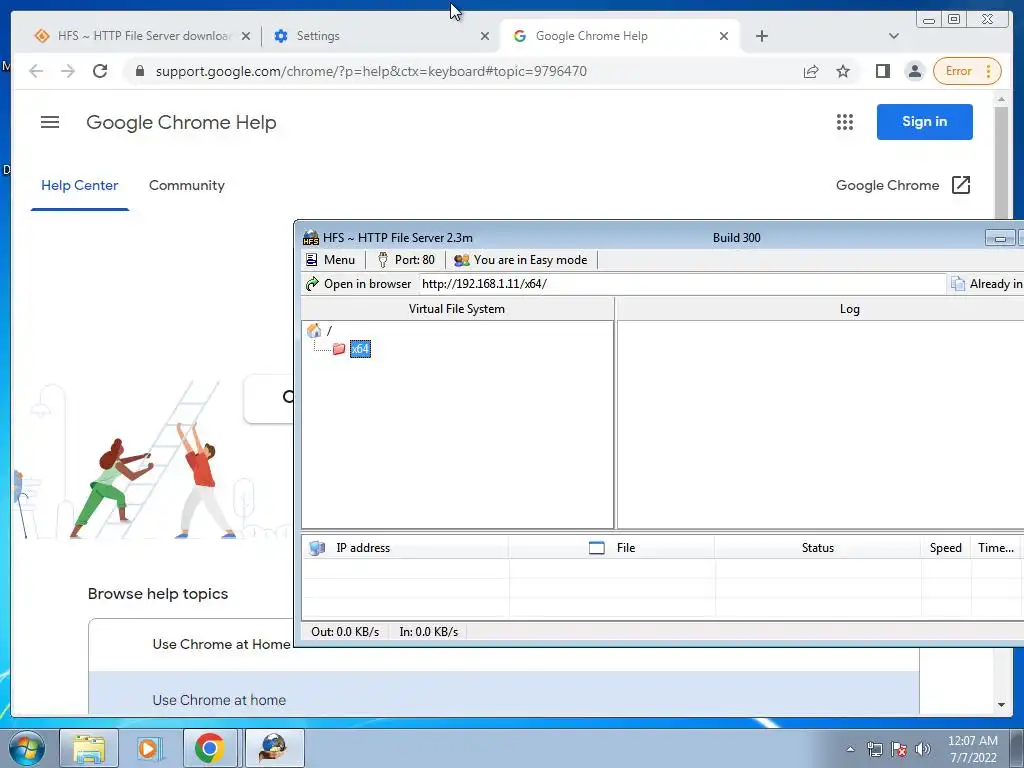Click the share this page icon
Screen dimensions: 1024x768
811,71
